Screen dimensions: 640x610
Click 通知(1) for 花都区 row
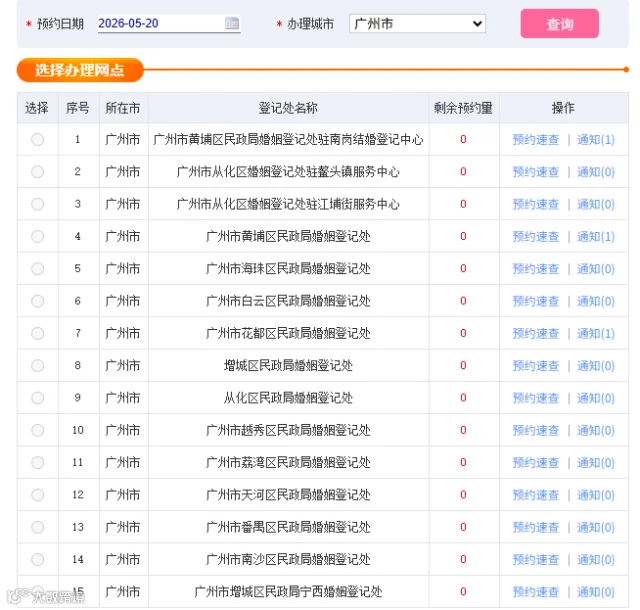[596, 334]
